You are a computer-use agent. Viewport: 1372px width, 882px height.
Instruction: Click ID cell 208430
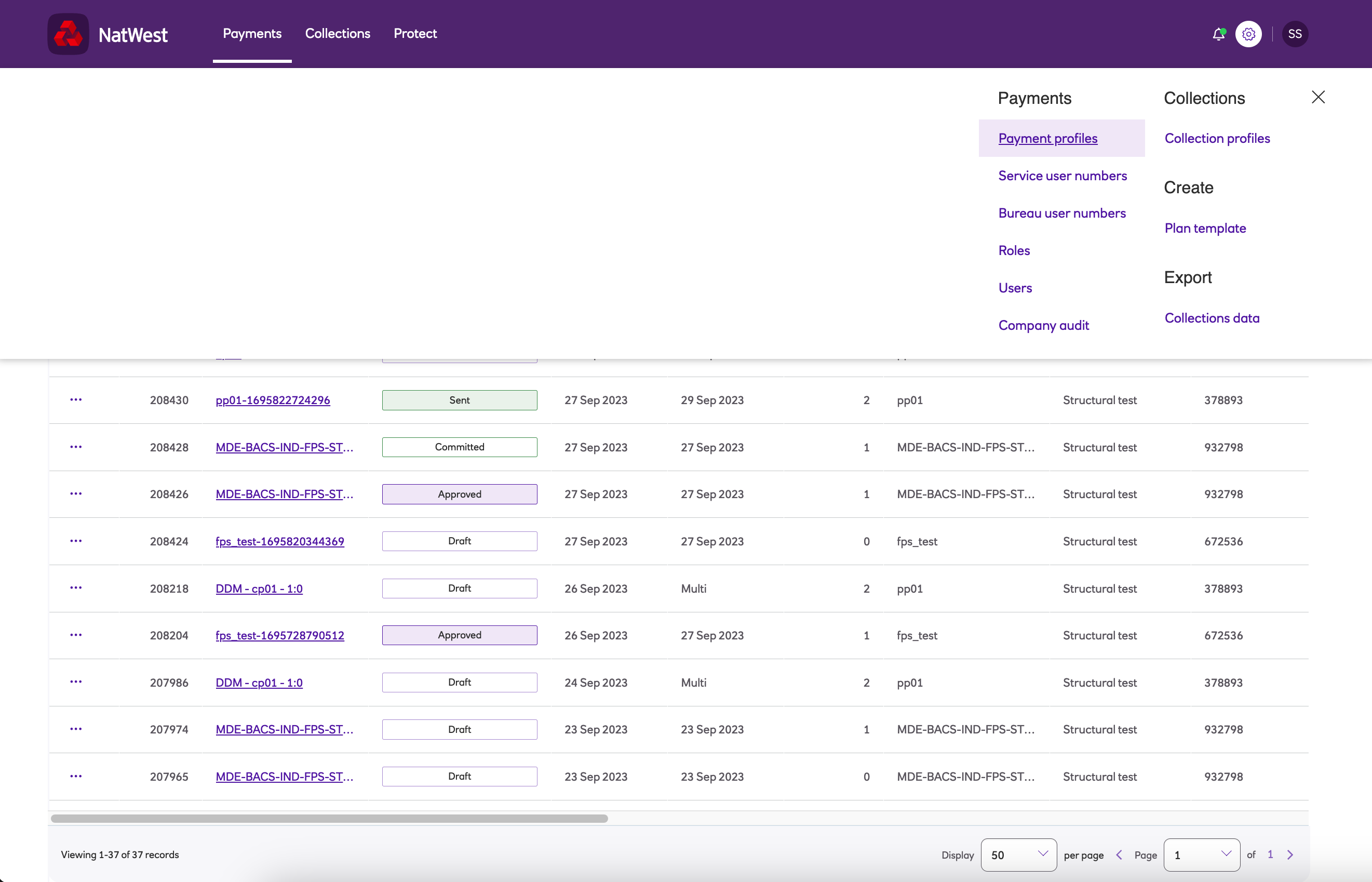pos(169,400)
